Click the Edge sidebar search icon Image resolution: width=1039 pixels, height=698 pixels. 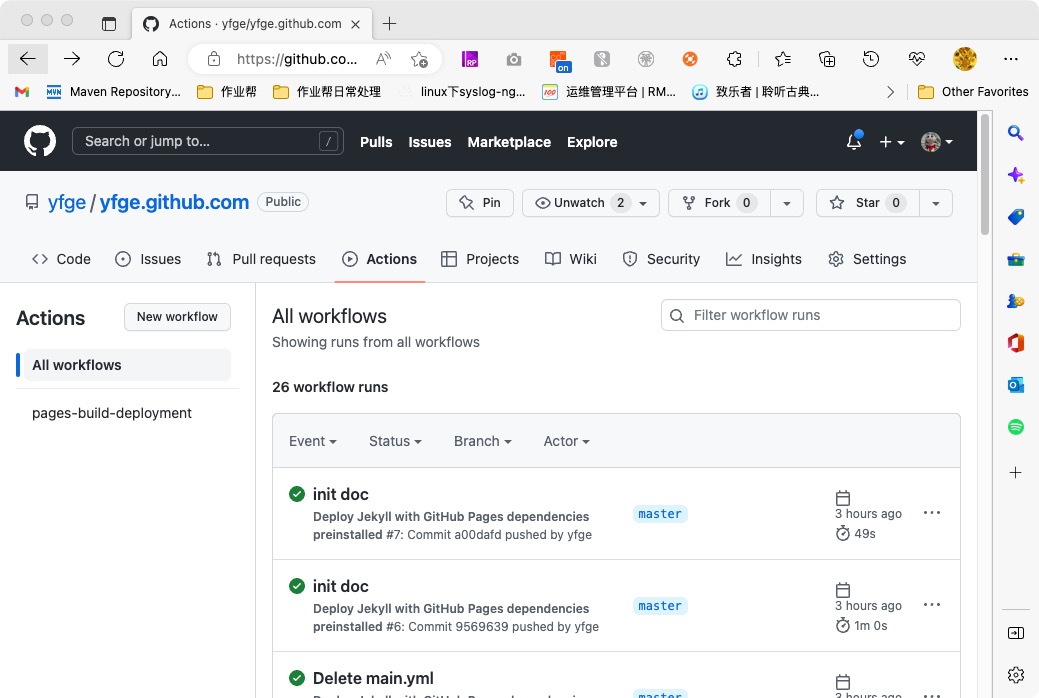click(1016, 133)
